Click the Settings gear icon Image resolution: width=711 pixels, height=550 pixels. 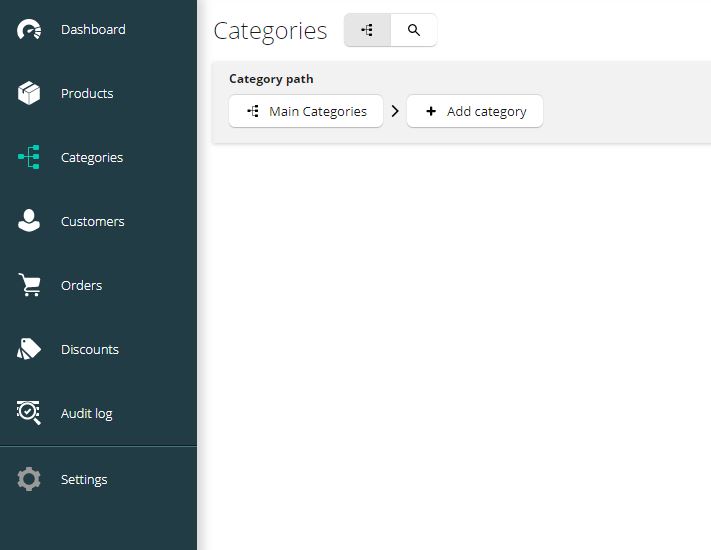pos(29,479)
